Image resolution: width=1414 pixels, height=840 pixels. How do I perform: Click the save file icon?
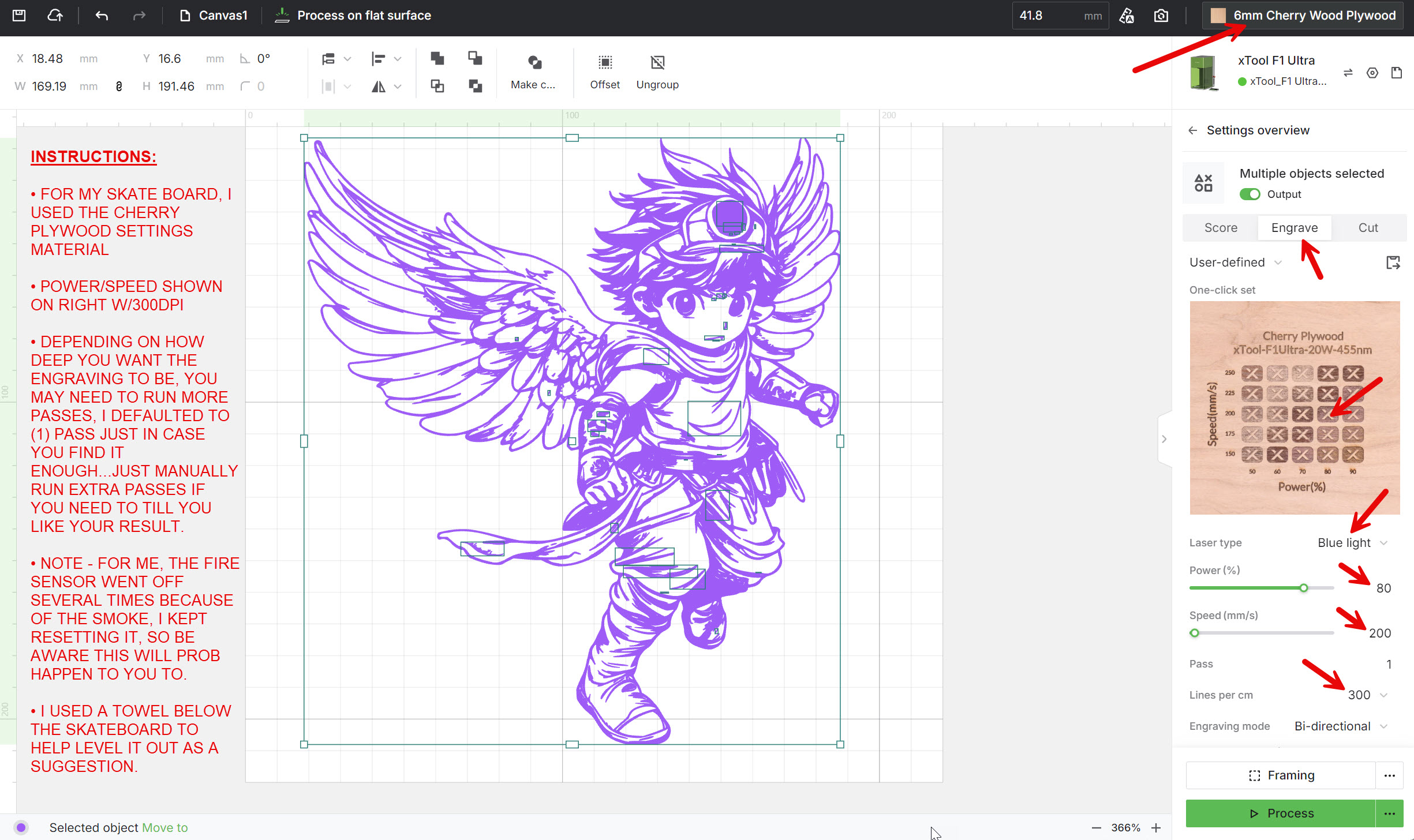coord(19,16)
